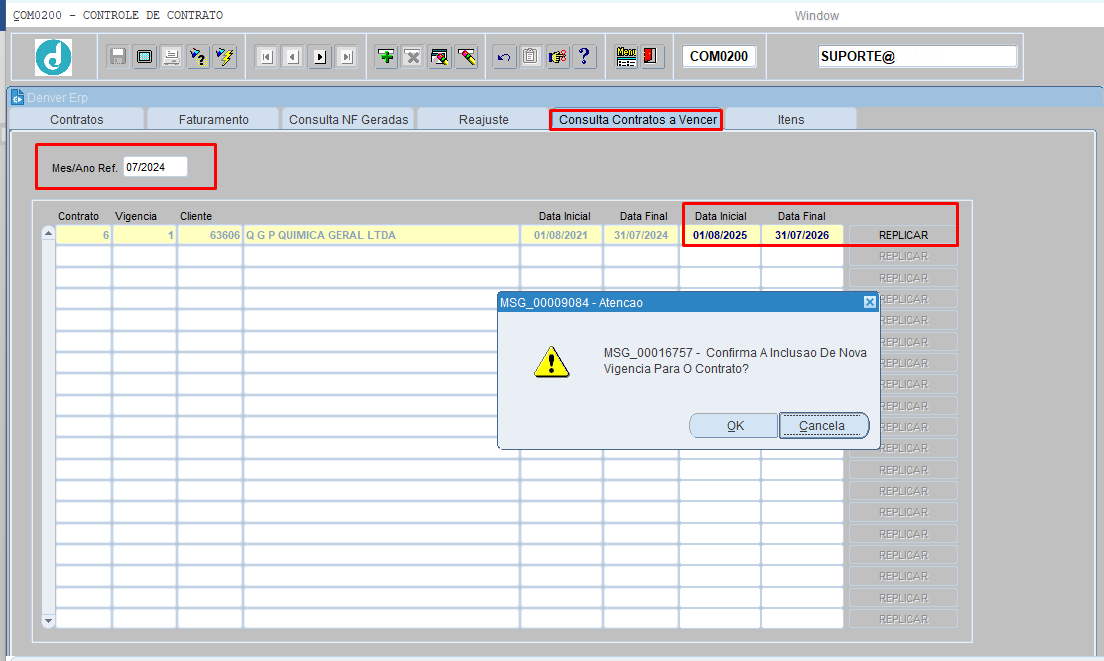Insert new record with green plus icon

386,57
